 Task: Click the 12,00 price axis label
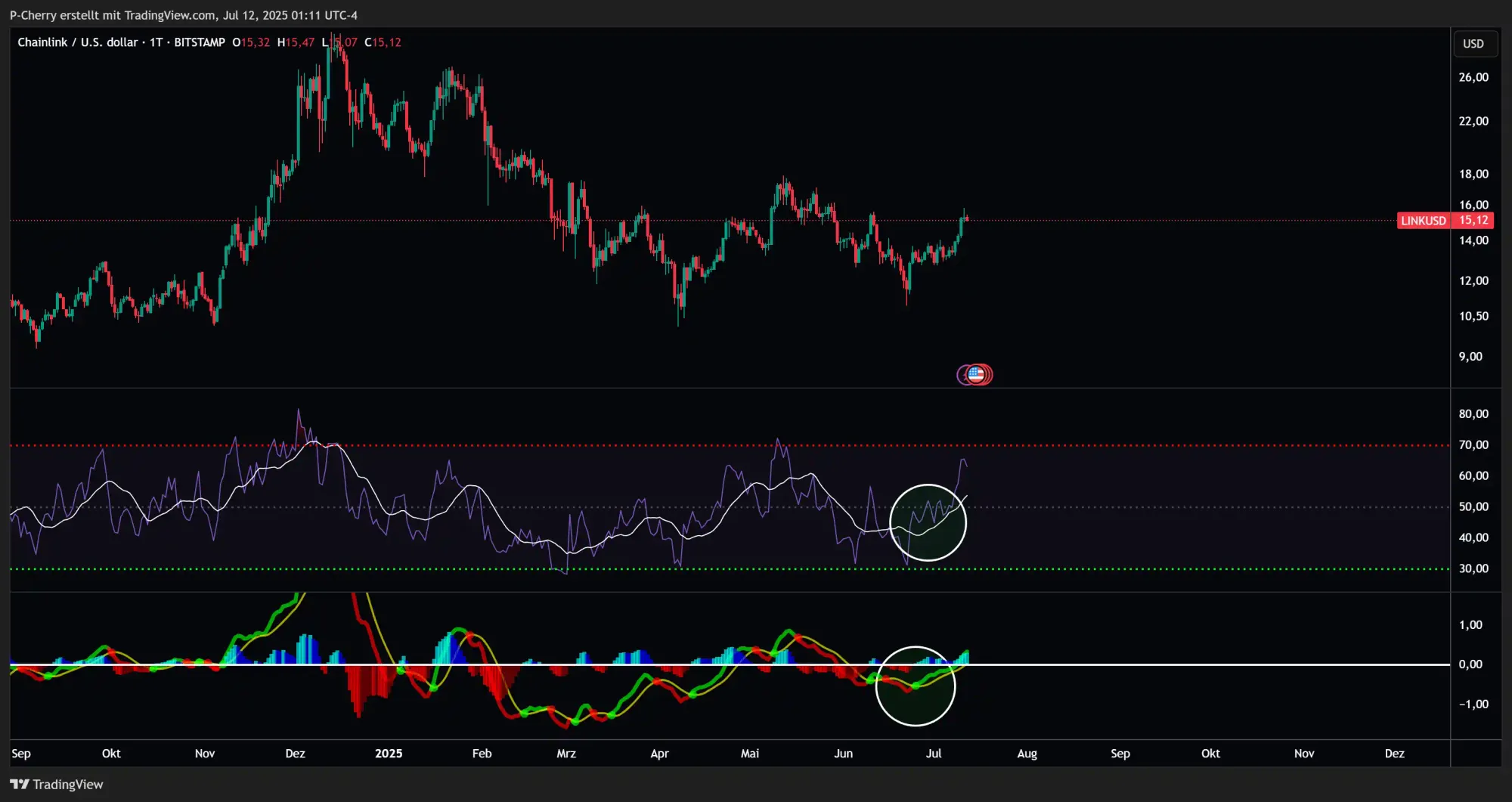click(x=1473, y=280)
